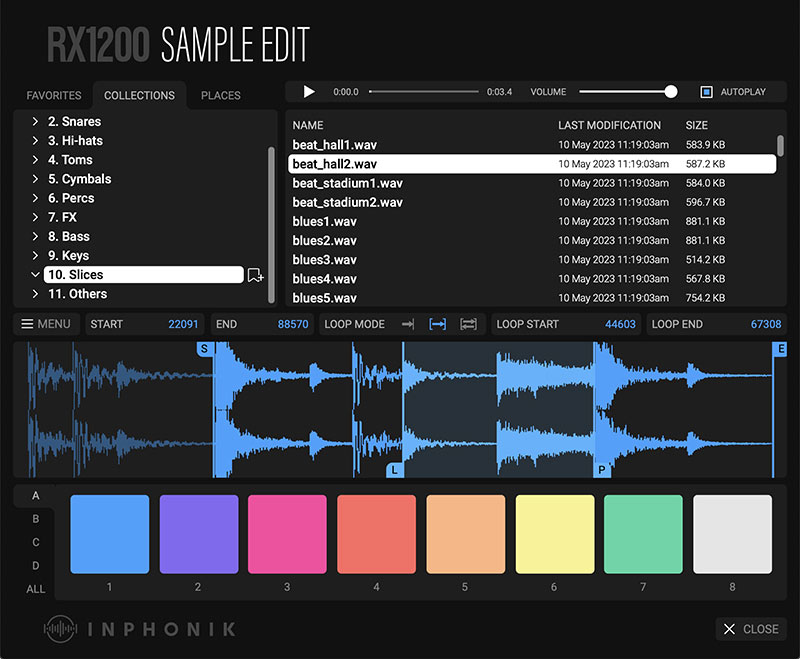Select file beat_stadium2.wav
Image resolution: width=800 pixels, height=659 pixels.
click(x=532, y=202)
